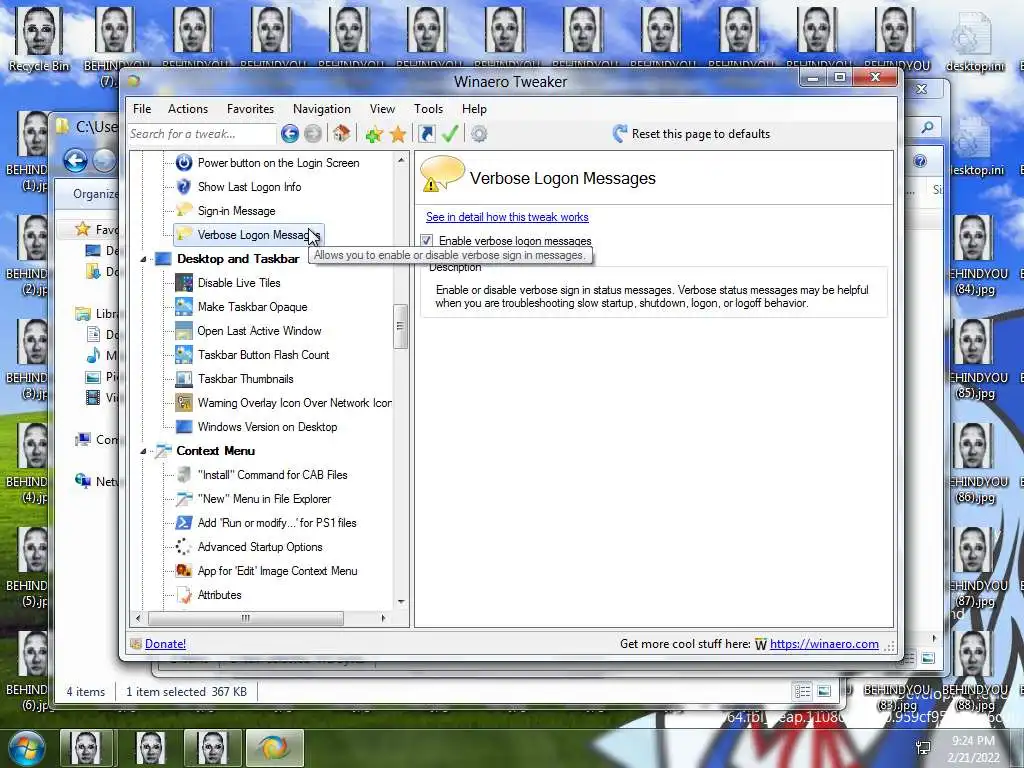Select '"Install" Command for CAB Files' item
Viewport: 1024px width, 768px height.
coord(272,475)
